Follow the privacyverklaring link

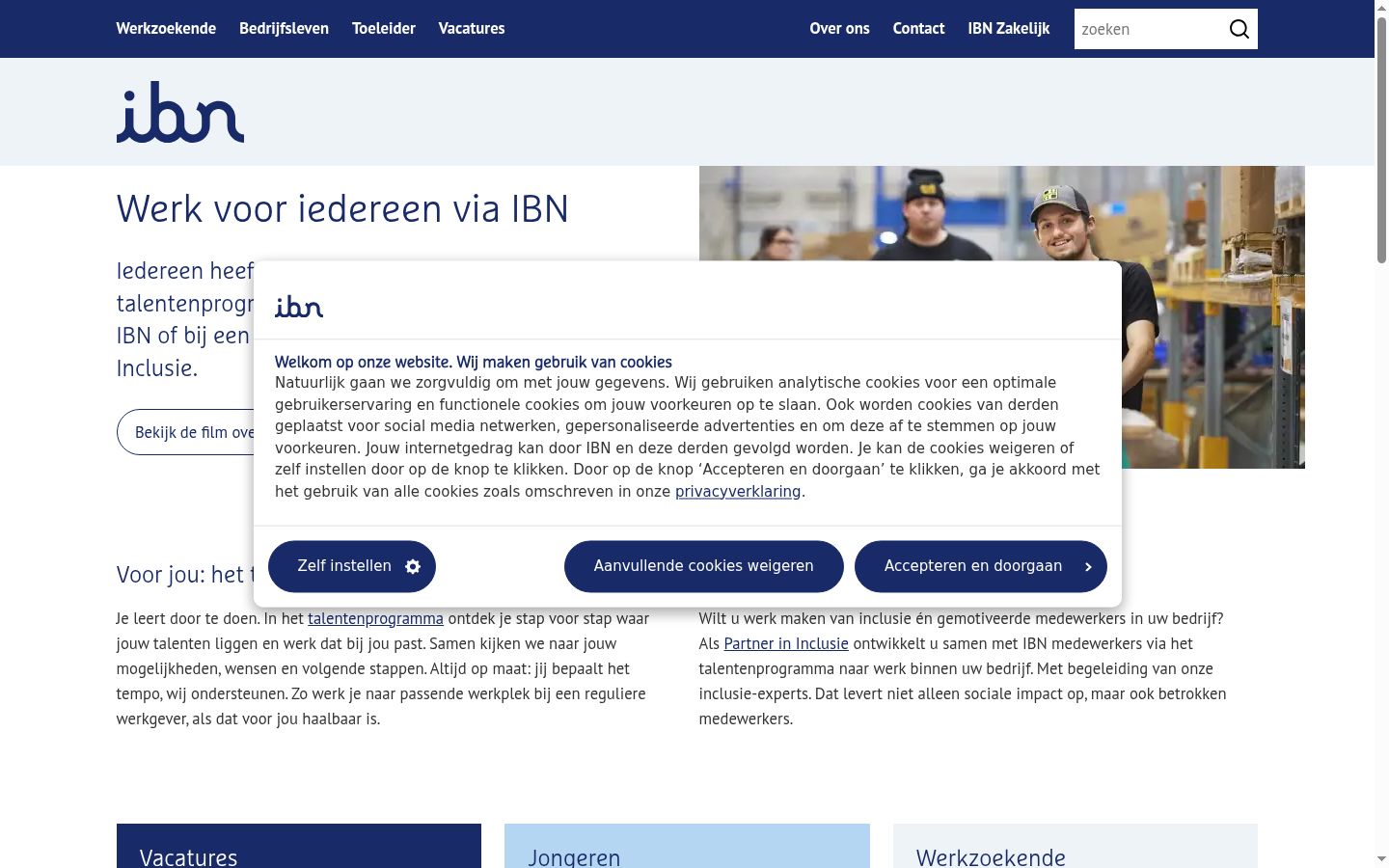click(x=738, y=491)
